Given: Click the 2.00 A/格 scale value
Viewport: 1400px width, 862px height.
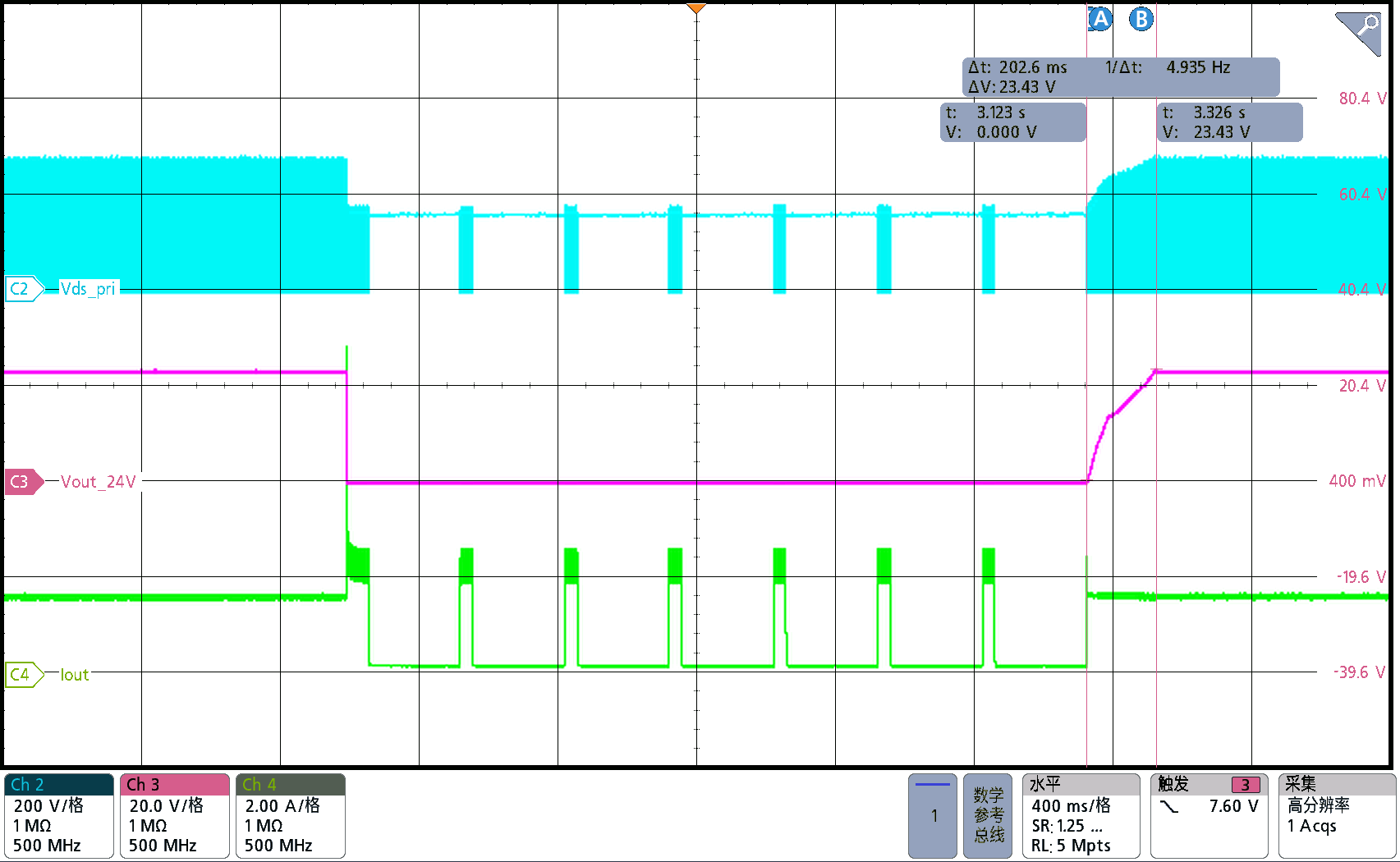Looking at the screenshot, I should point(282,806).
